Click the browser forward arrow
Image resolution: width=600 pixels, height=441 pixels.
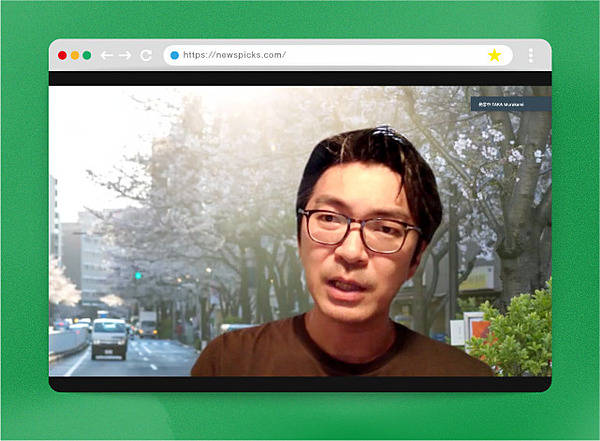125,55
